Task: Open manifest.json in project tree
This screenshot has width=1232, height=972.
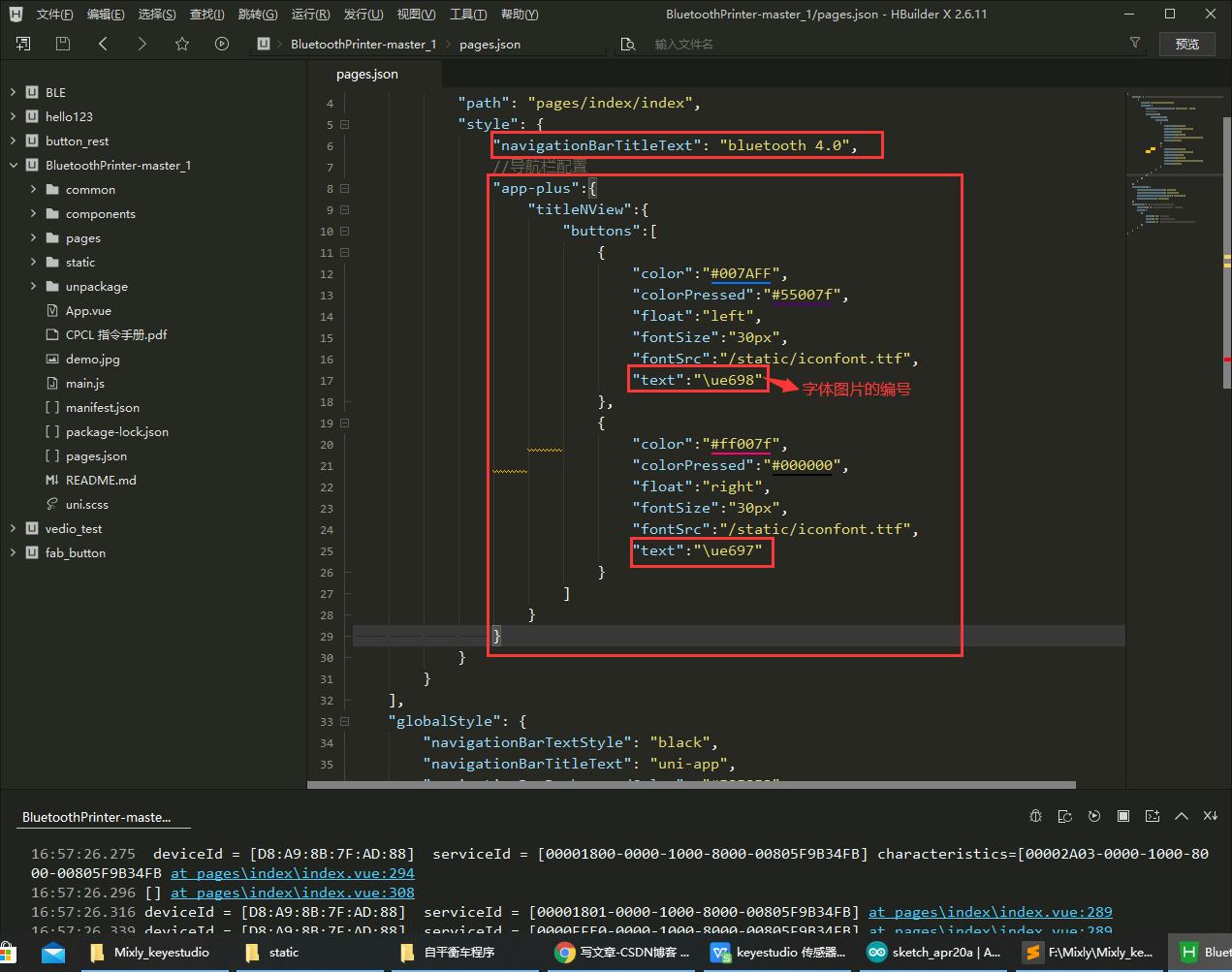Action: (x=102, y=408)
